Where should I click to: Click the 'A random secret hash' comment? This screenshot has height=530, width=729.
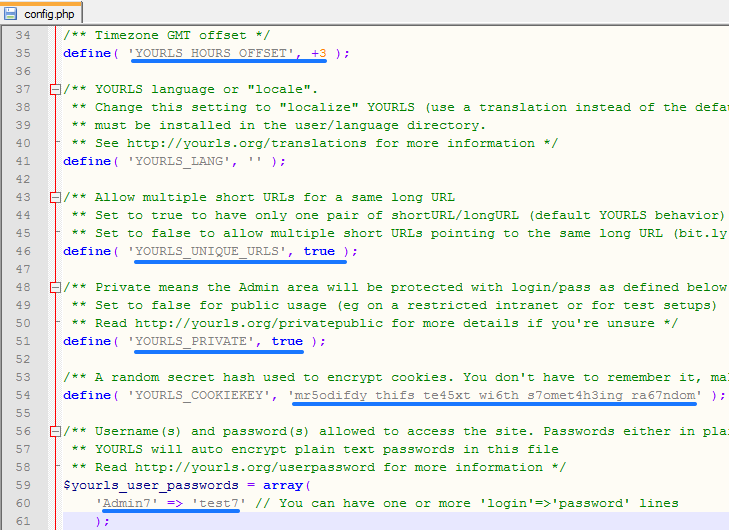[396, 378]
